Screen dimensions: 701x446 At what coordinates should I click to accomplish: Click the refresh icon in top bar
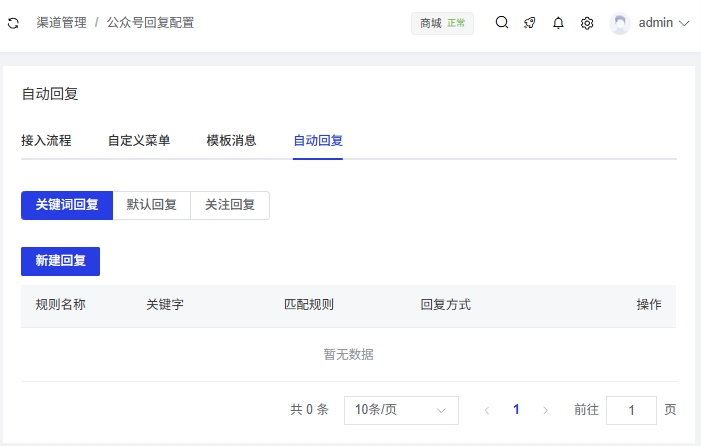click(x=13, y=23)
